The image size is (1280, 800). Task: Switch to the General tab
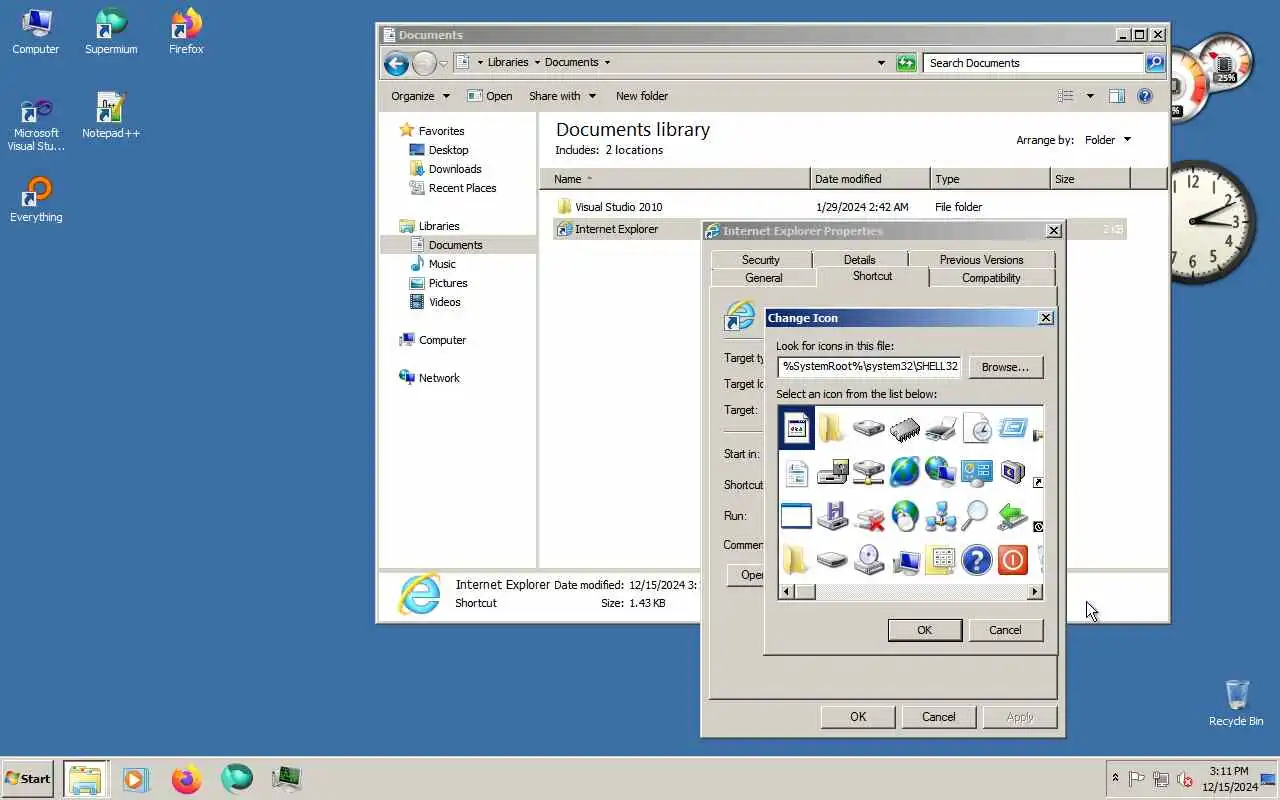(763, 278)
